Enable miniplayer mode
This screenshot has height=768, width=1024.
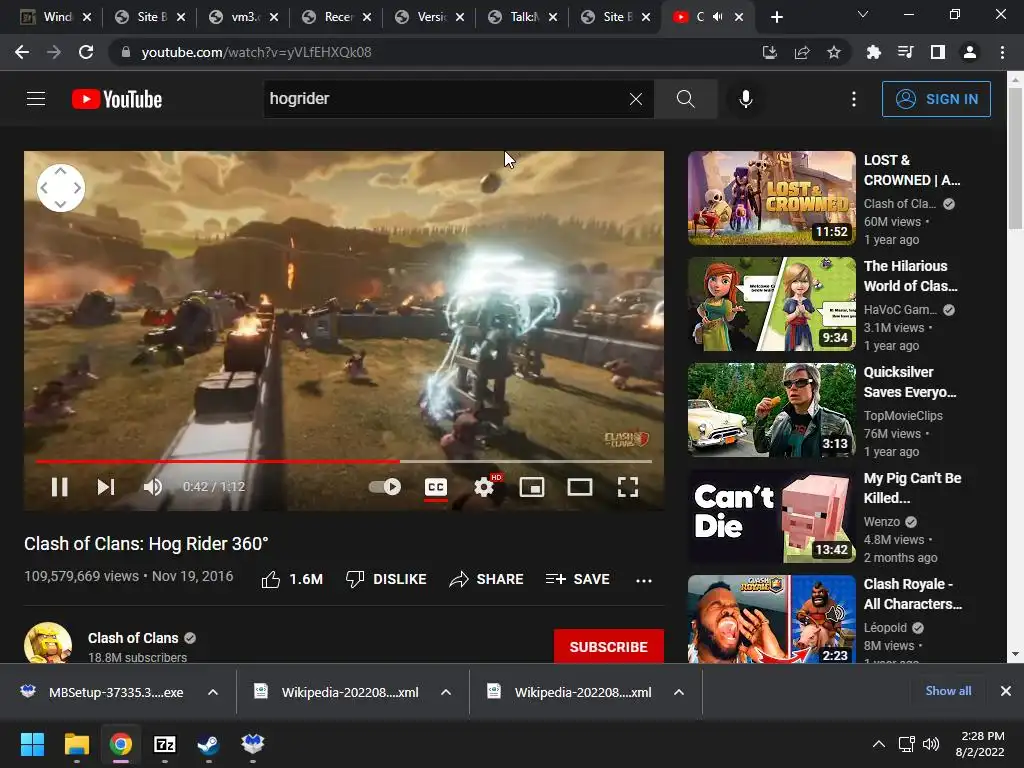(532, 487)
